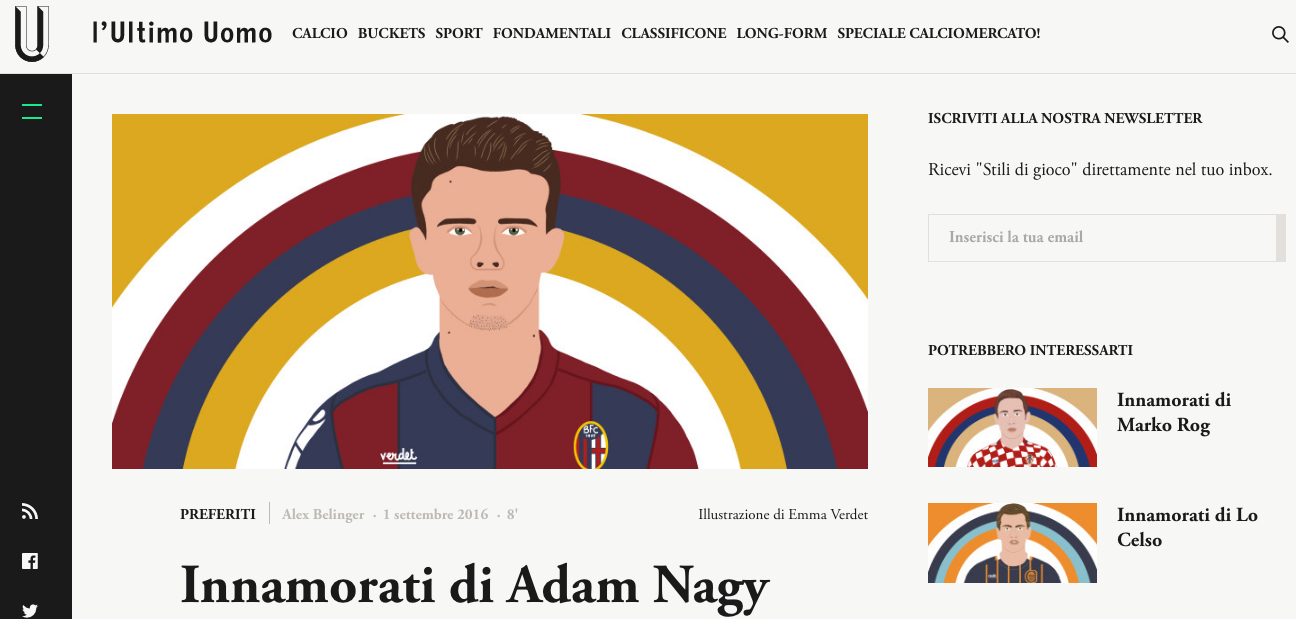The image size is (1296, 619).
Task: Open the FONDAMENTALI section
Action: (552, 33)
